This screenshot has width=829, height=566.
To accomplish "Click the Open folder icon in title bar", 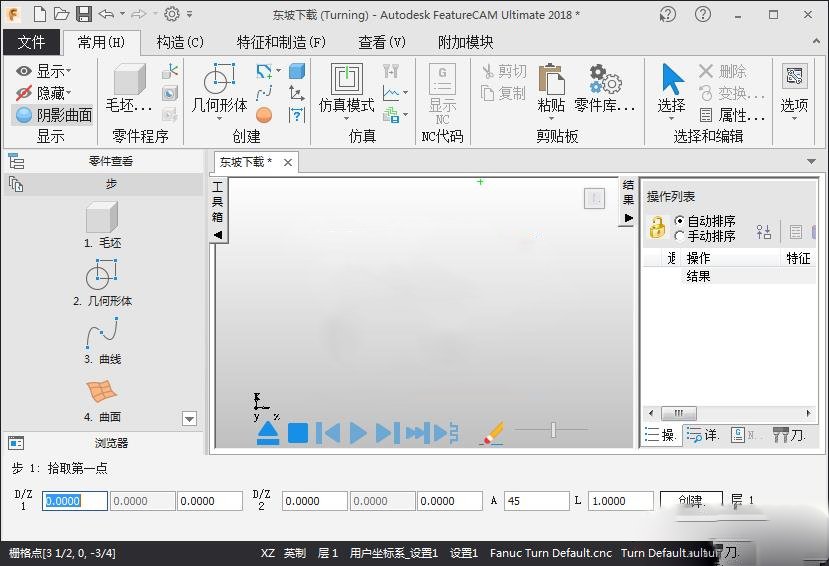I will (x=61, y=14).
